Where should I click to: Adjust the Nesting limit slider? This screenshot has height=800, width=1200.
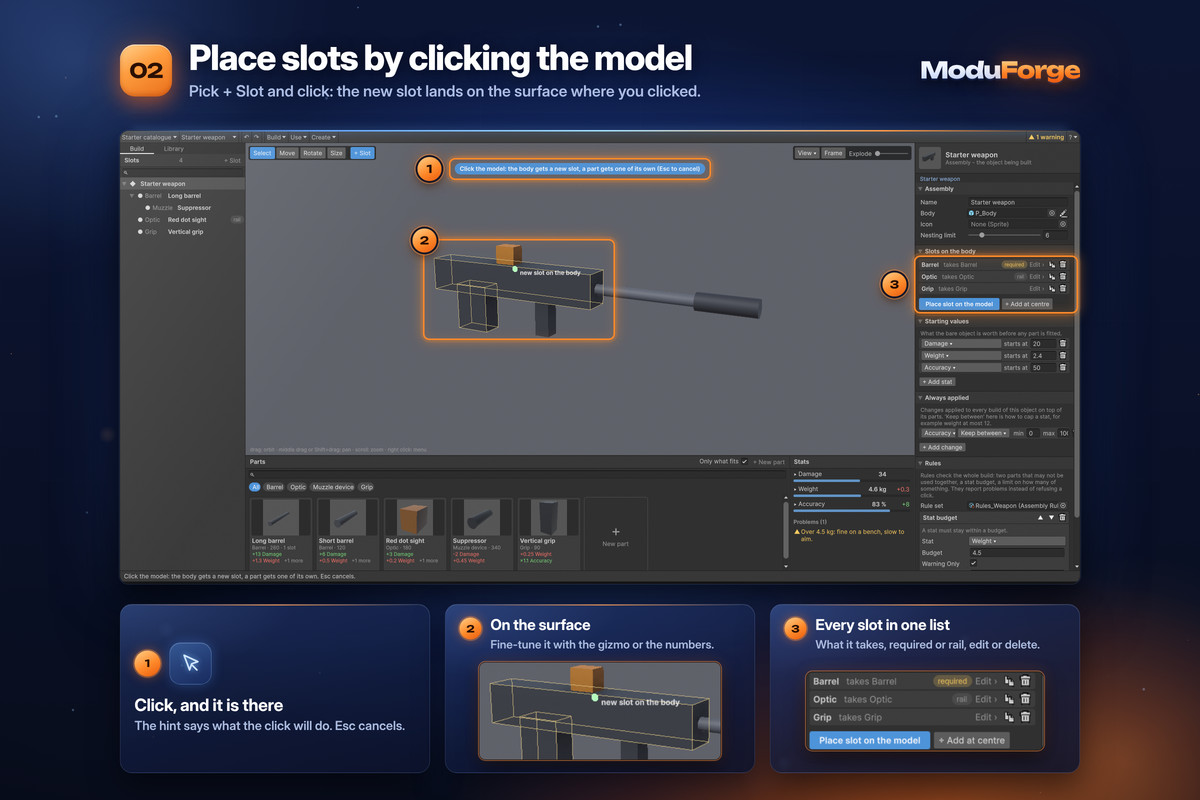1004,235
